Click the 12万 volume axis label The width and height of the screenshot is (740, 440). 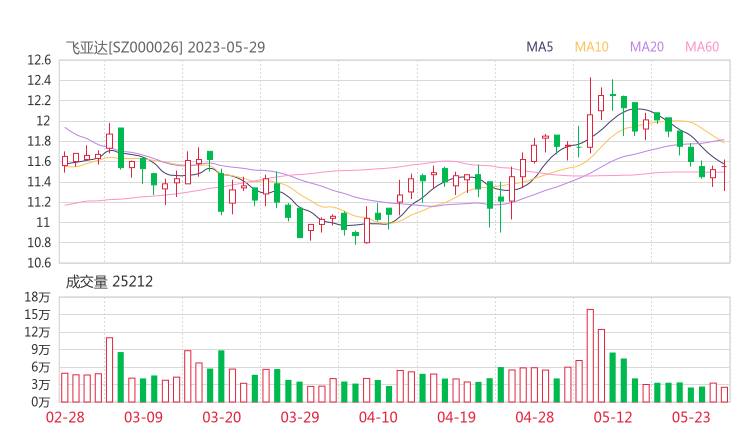point(37,332)
